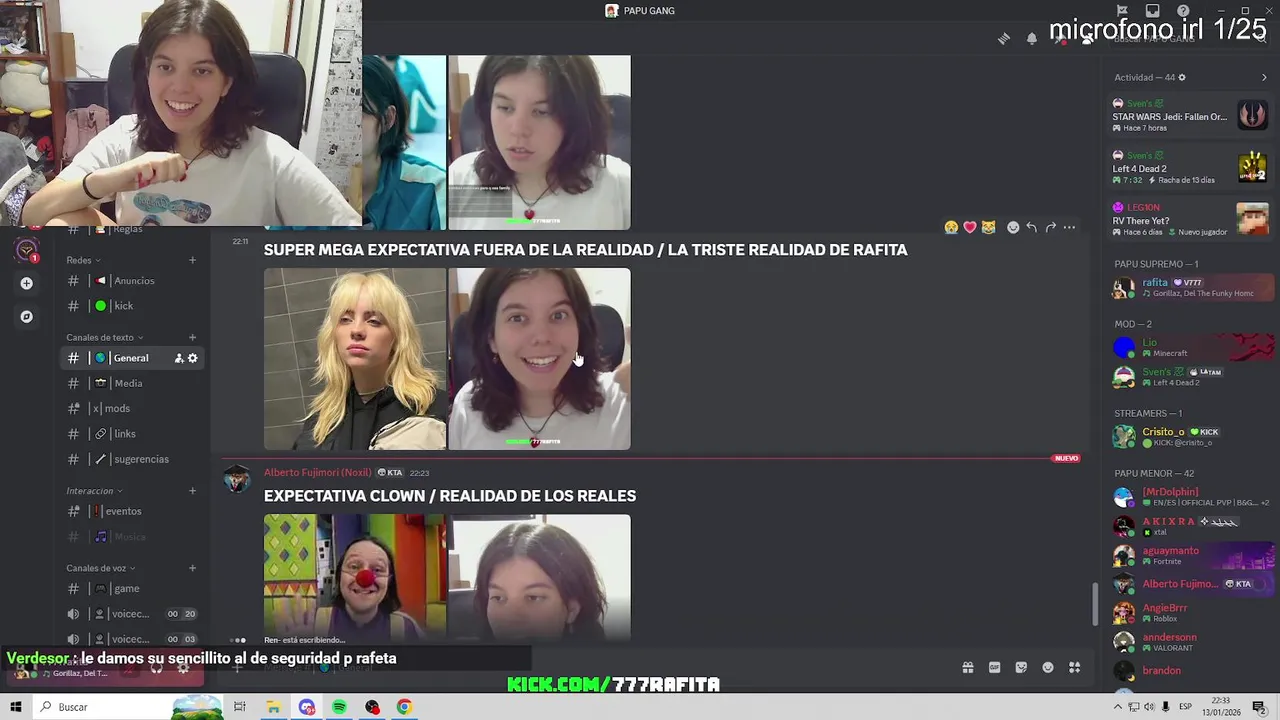Invite people to General channel
The width and height of the screenshot is (1280, 720).
(179, 358)
